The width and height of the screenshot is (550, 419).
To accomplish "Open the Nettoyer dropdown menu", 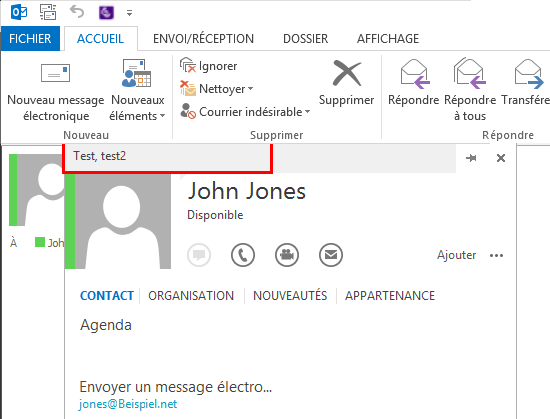I will coord(250,89).
